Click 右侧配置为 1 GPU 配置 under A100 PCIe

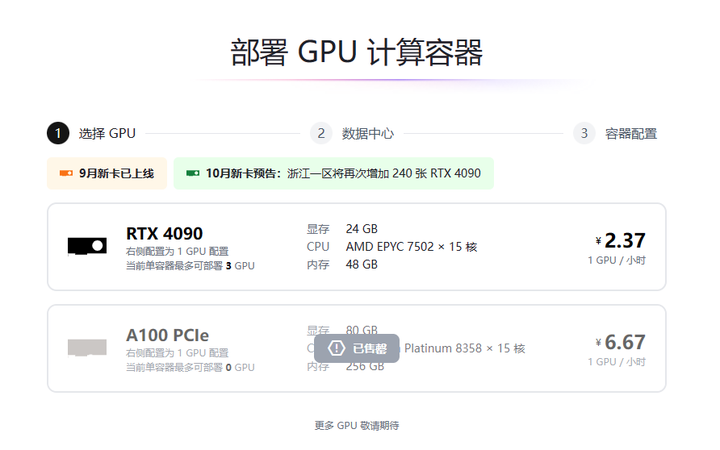(x=177, y=353)
